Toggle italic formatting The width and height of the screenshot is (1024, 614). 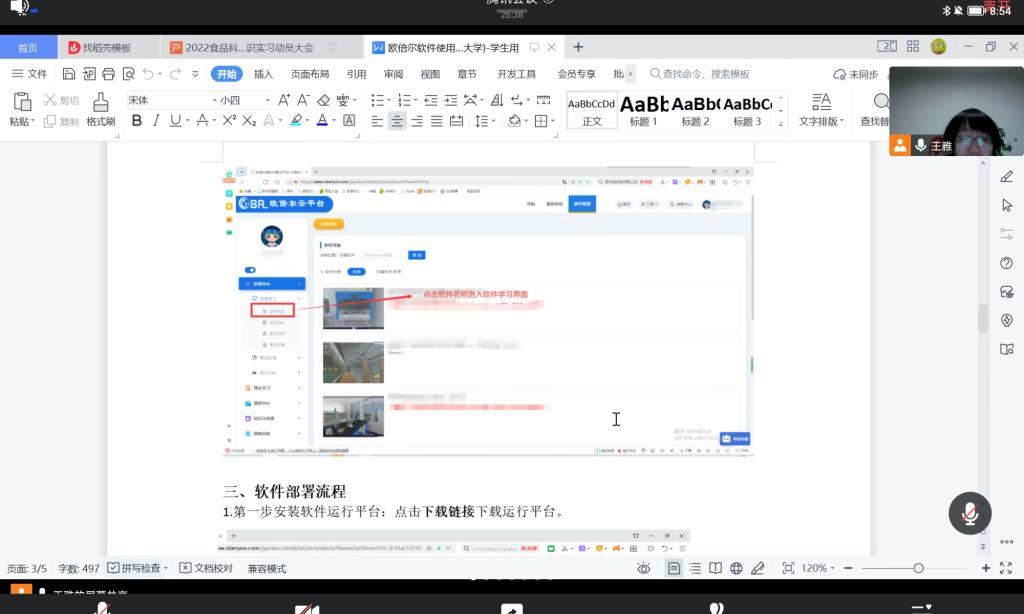(156, 121)
